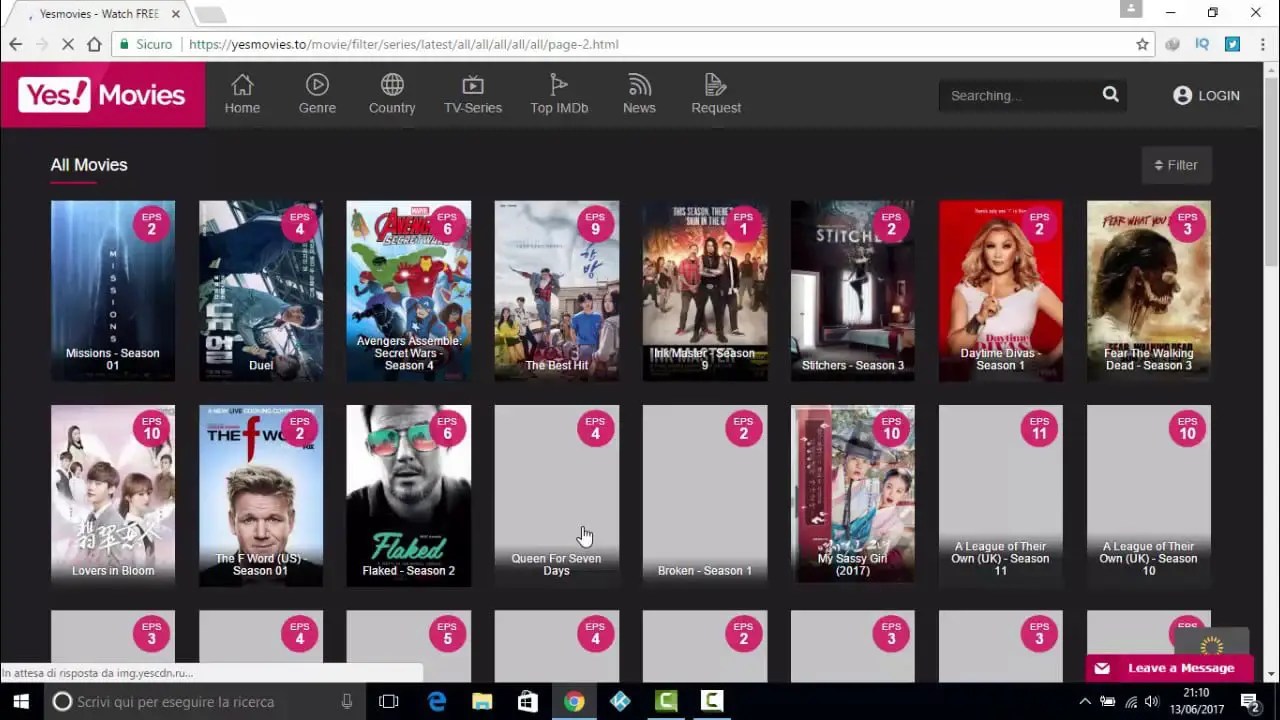Image resolution: width=1280 pixels, height=720 pixels.
Task: Open Microsoft Store from taskbar
Action: coord(528,702)
